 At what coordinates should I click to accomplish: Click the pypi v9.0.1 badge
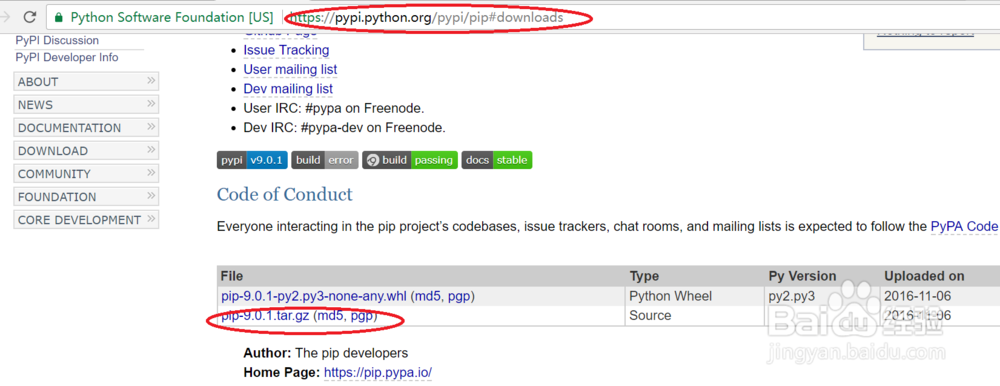point(252,160)
